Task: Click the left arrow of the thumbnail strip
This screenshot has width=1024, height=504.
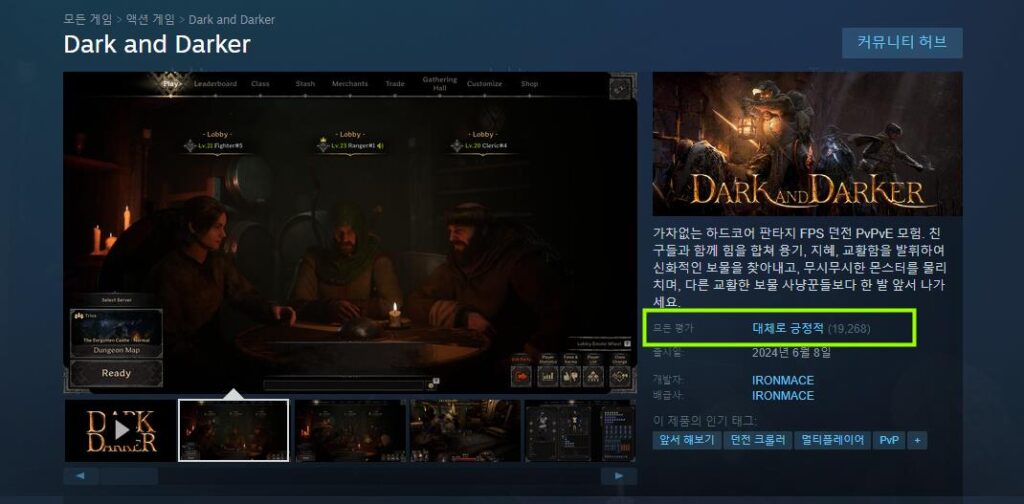Action: pyautogui.click(x=80, y=476)
